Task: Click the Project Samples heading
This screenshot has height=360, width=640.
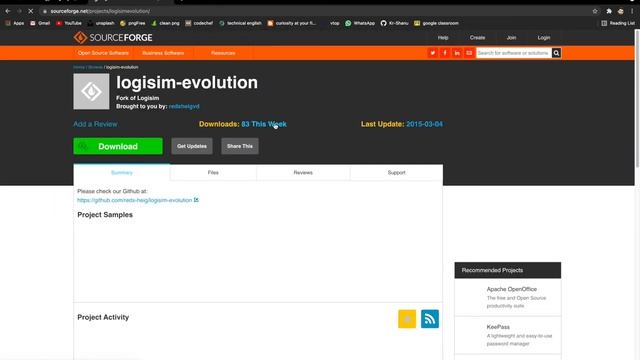Action: coord(105,215)
